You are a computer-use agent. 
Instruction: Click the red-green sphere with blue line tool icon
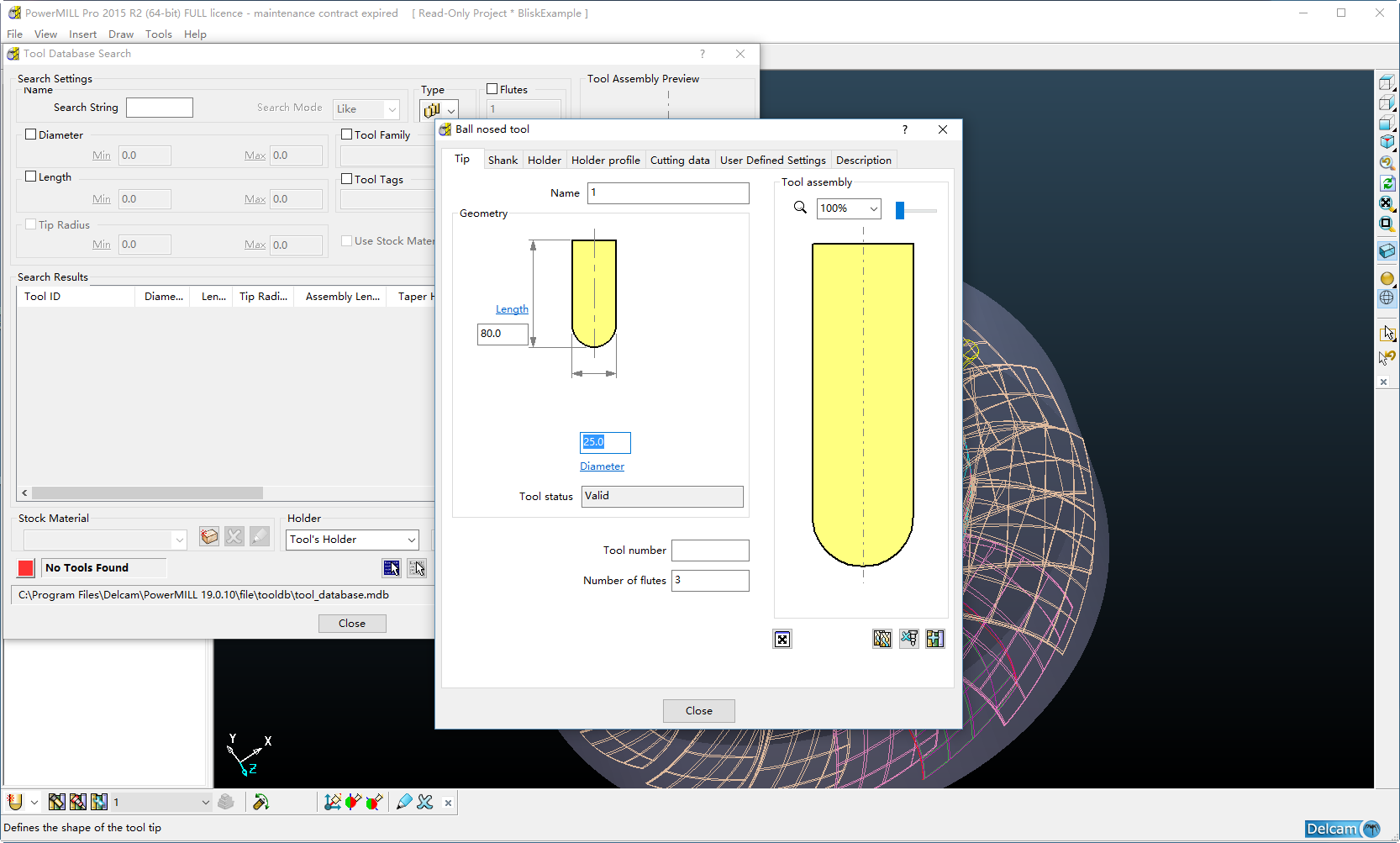[x=353, y=802]
